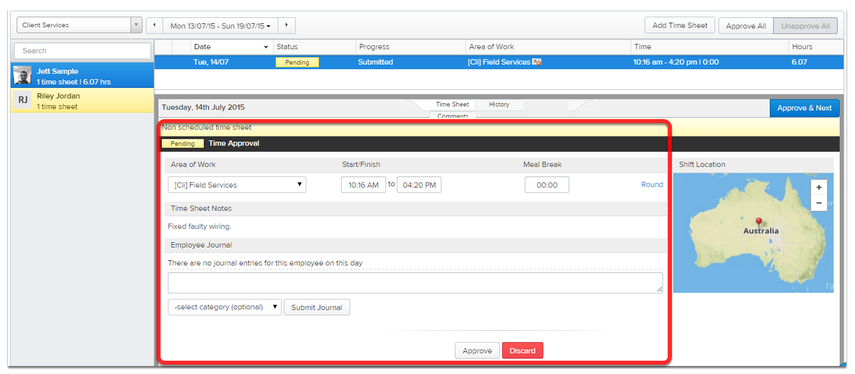Screen dimensions: 855x374
Task: Click the Status column header
Action: coord(314,47)
